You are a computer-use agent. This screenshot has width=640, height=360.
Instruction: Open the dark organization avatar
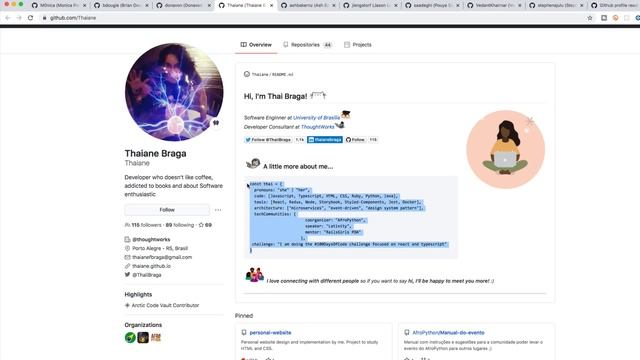coord(143,338)
